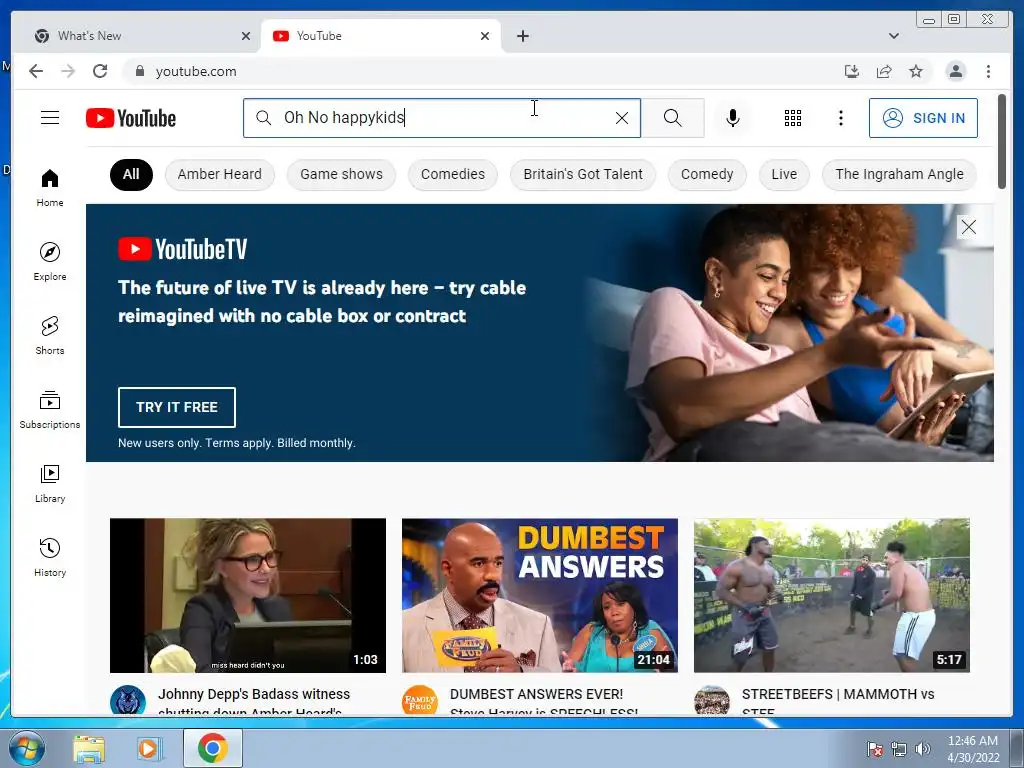
Task: Open Shorts in the sidebar
Action: [50, 336]
